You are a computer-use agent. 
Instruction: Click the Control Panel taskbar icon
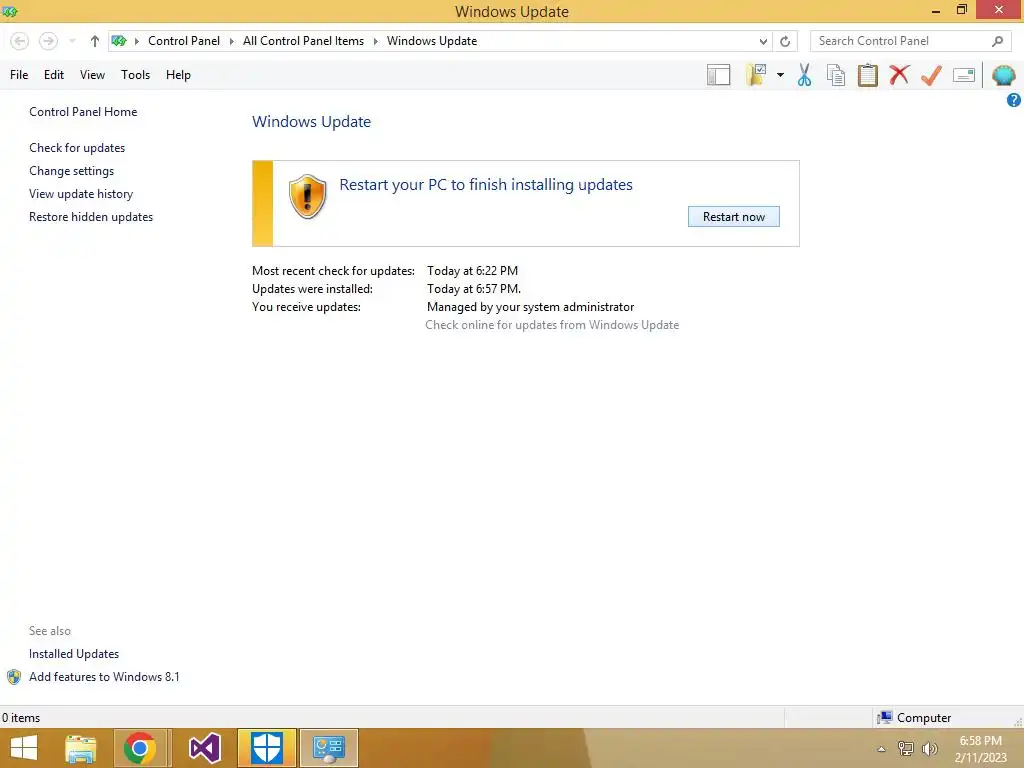coord(328,748)
